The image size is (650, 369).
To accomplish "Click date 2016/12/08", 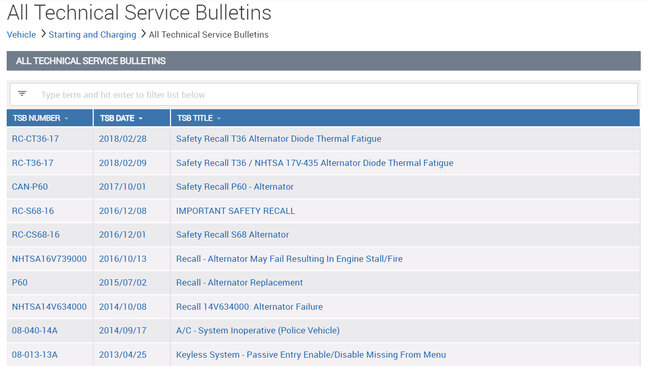I will (123, 211).
